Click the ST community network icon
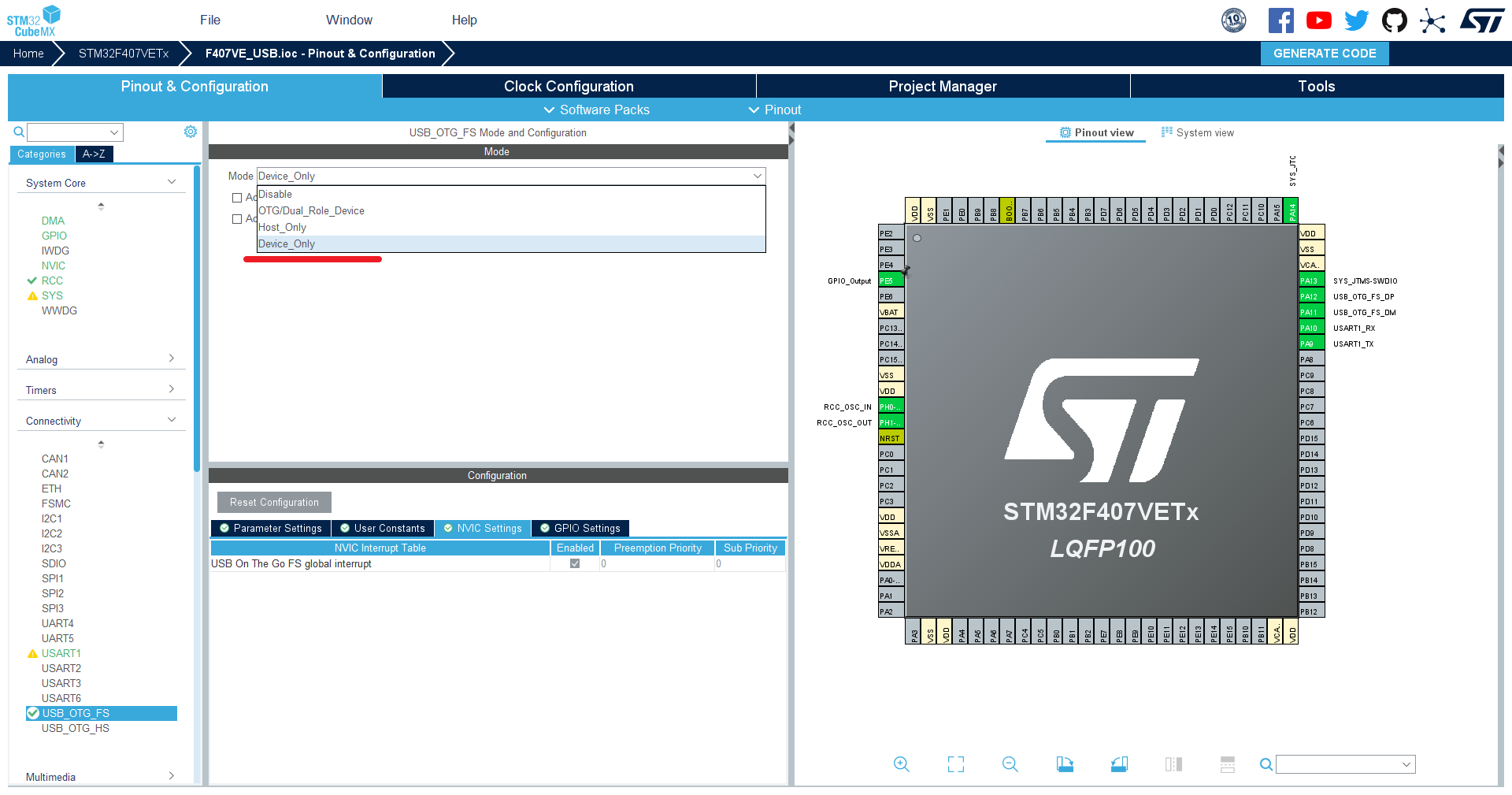The width and height of the screenshot is (1512, 795). [1432, 20]
